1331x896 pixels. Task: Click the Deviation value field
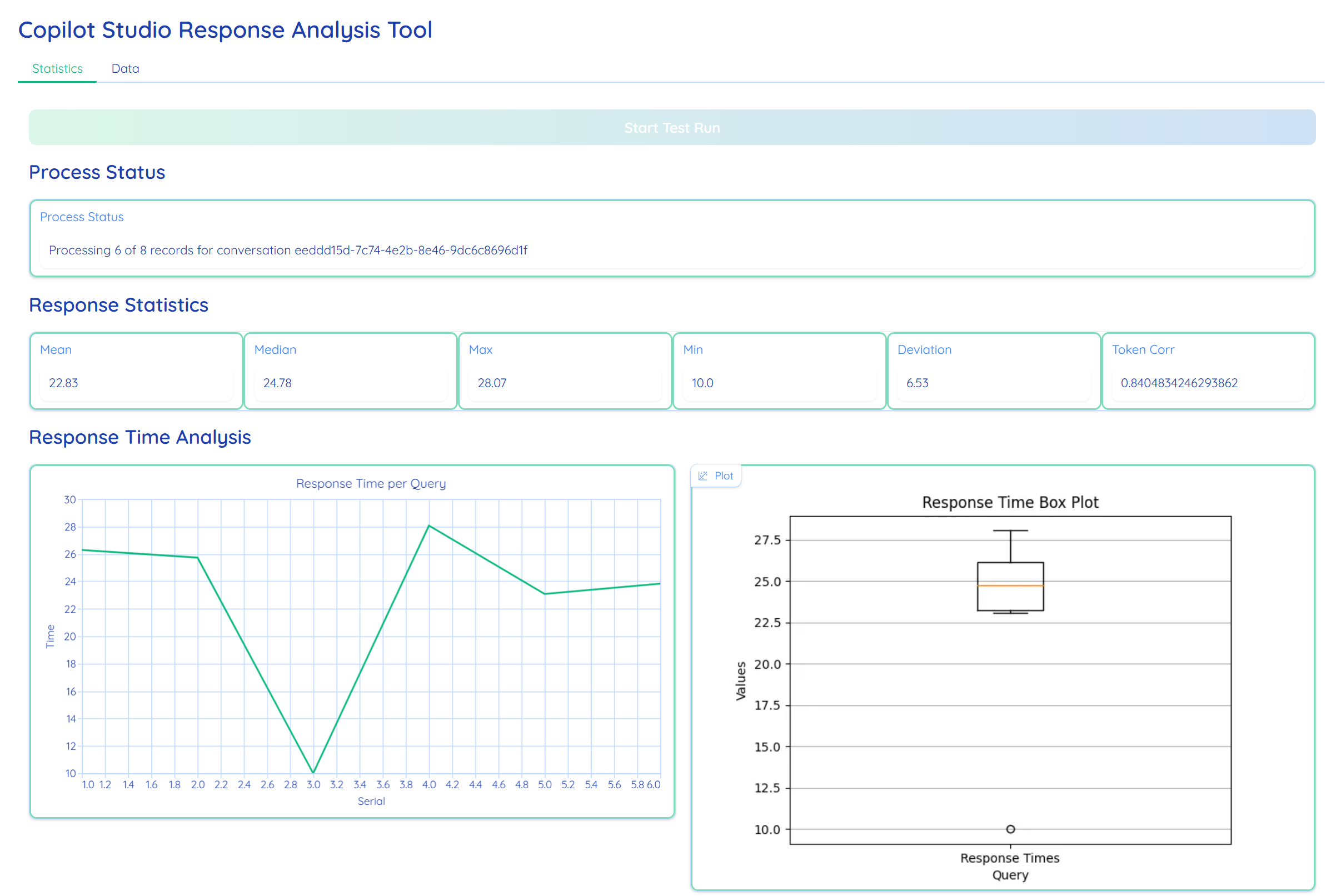(993, 383)
